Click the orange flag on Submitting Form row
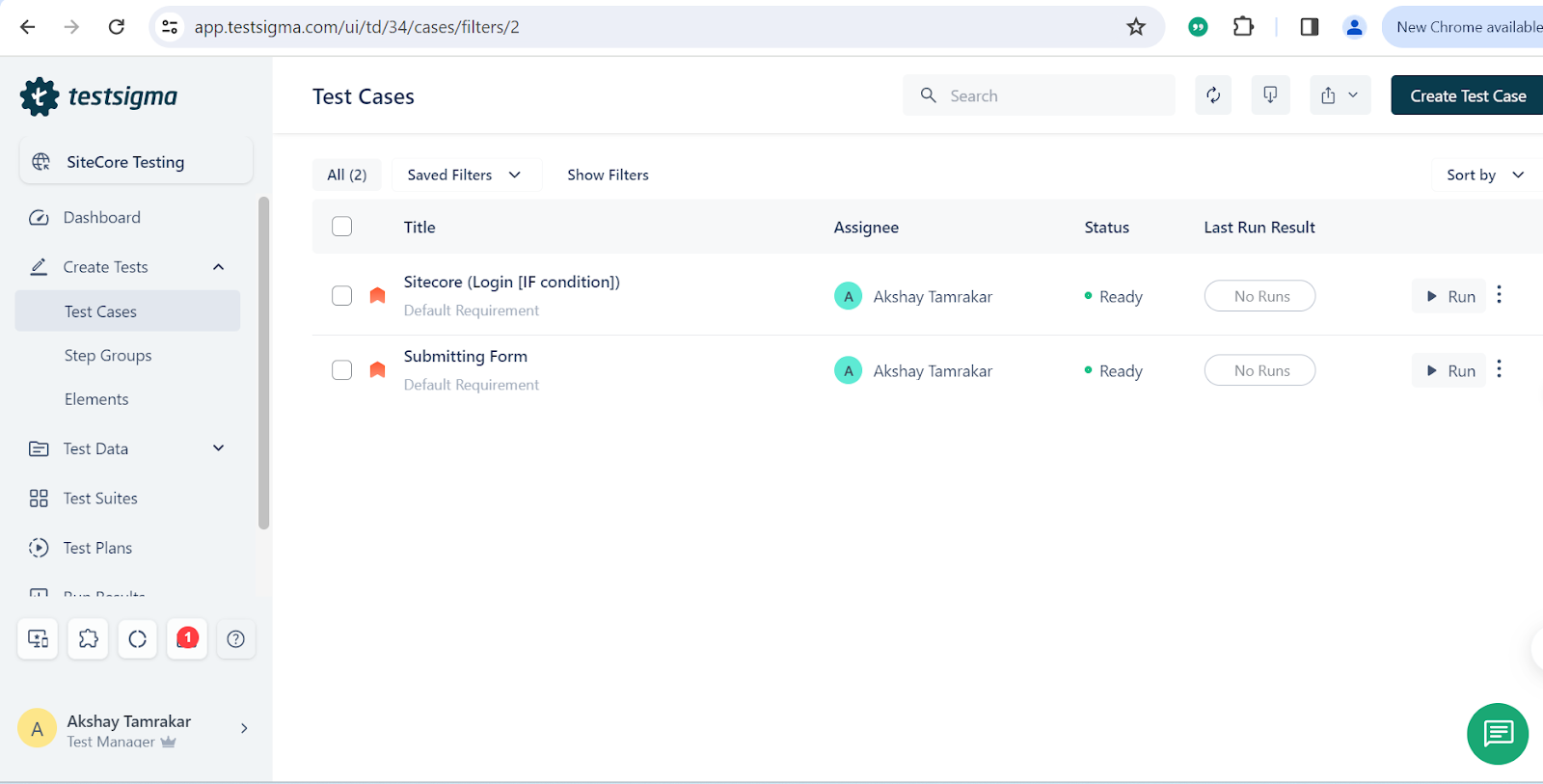This screenshot has width=1543, height=784. pyautogui.click(x=377, y=369)
